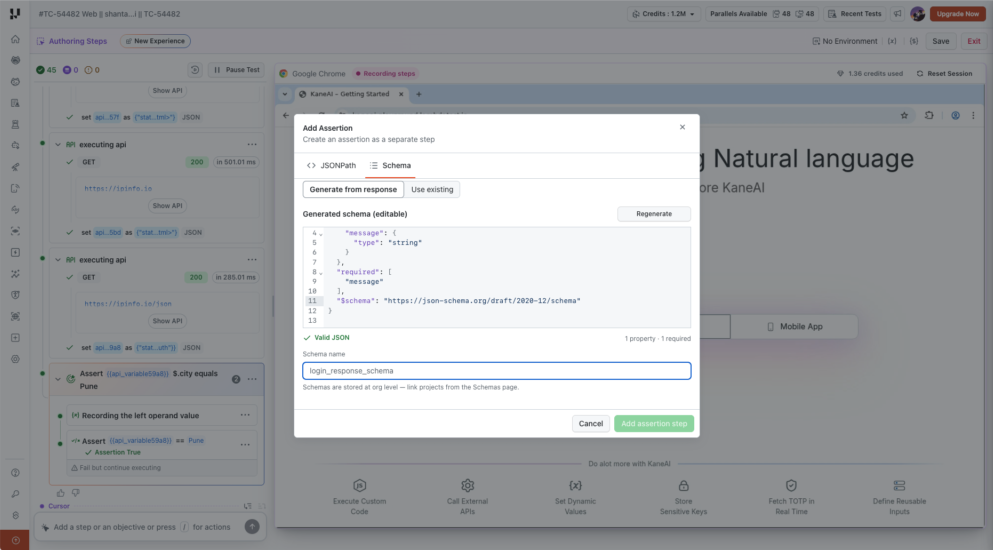This screenshot has height=550, width=993.
Task: Select Generate from response option
Action: (x=353, y=189)
